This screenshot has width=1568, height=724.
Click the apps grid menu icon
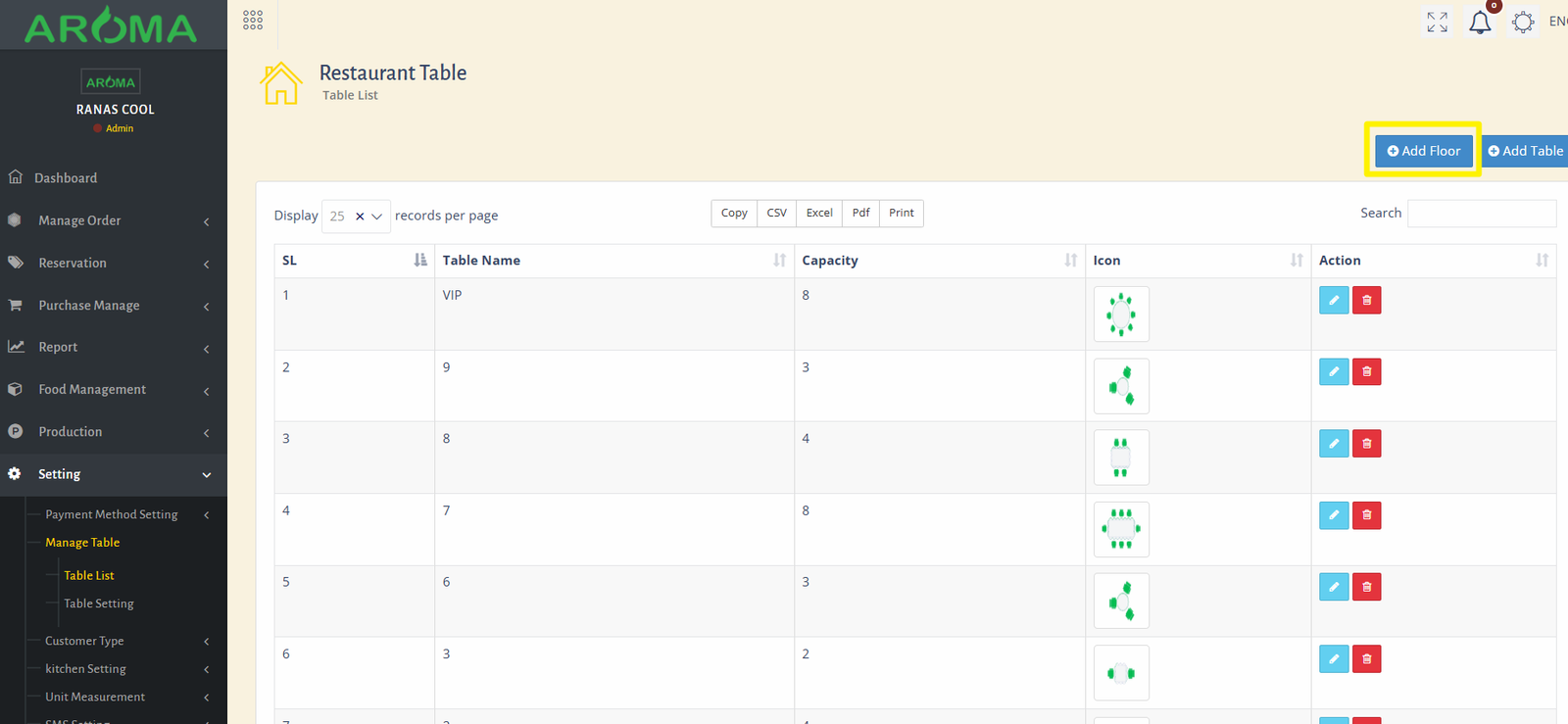click(x=253, y=21)
